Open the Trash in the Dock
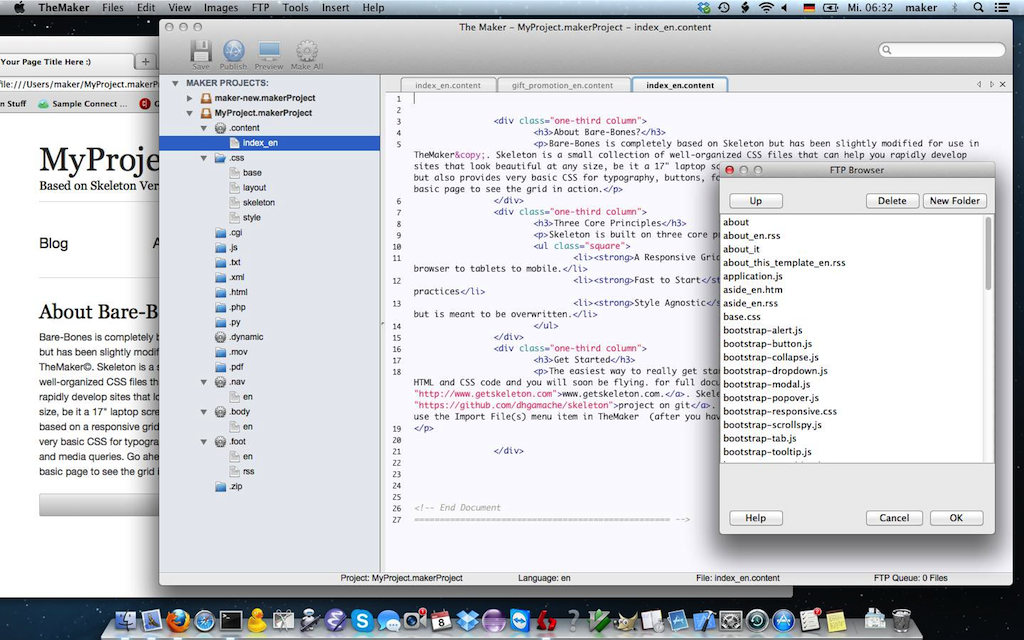This screenshot has width=1024, height=640. coord(902,620)
